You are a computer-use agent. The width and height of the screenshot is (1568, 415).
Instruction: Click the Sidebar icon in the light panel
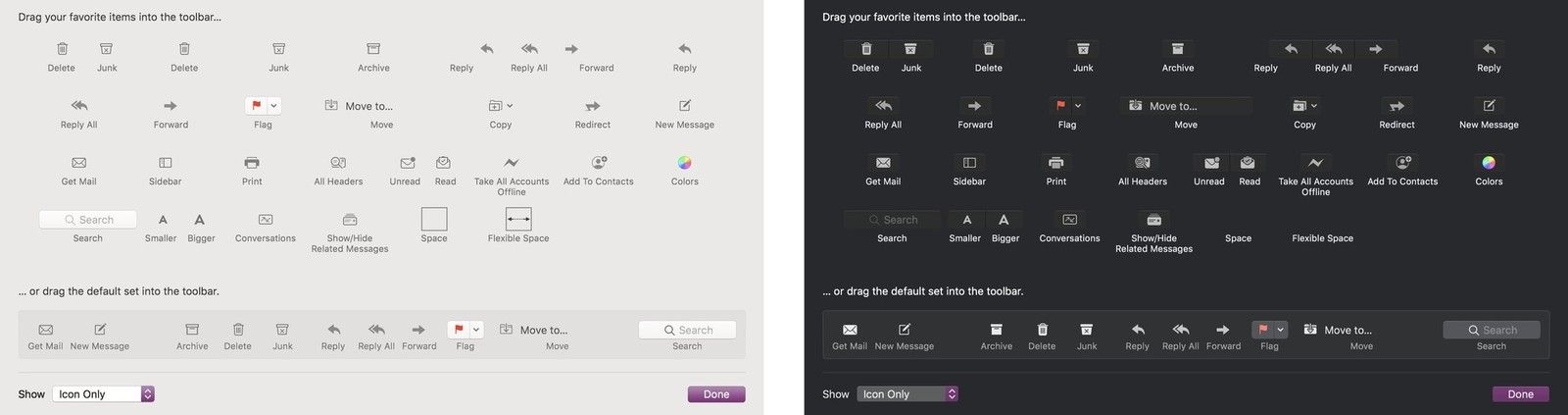coord(165,163)
